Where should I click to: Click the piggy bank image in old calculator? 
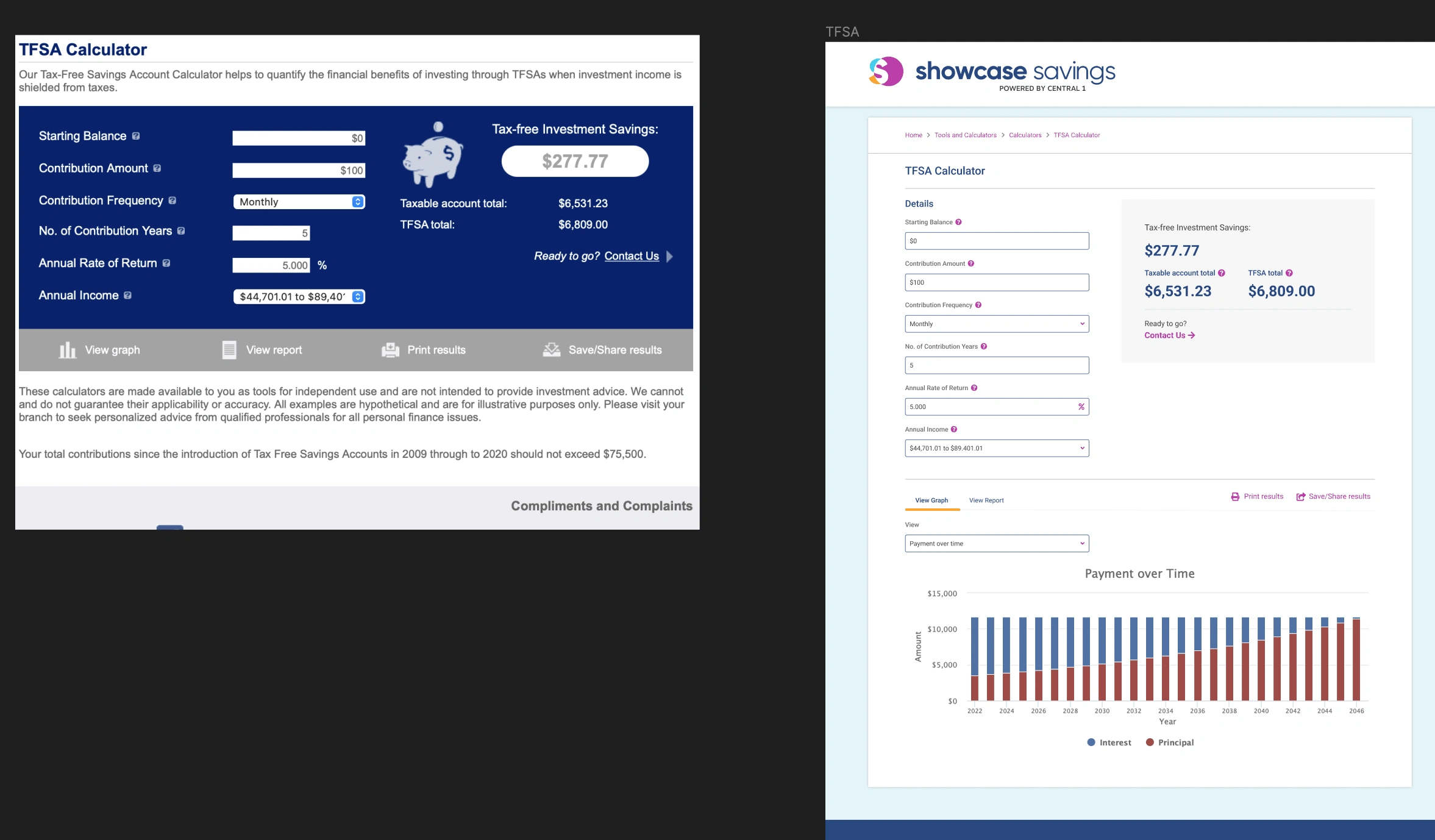pyautogui.click(x=433, y=154)
